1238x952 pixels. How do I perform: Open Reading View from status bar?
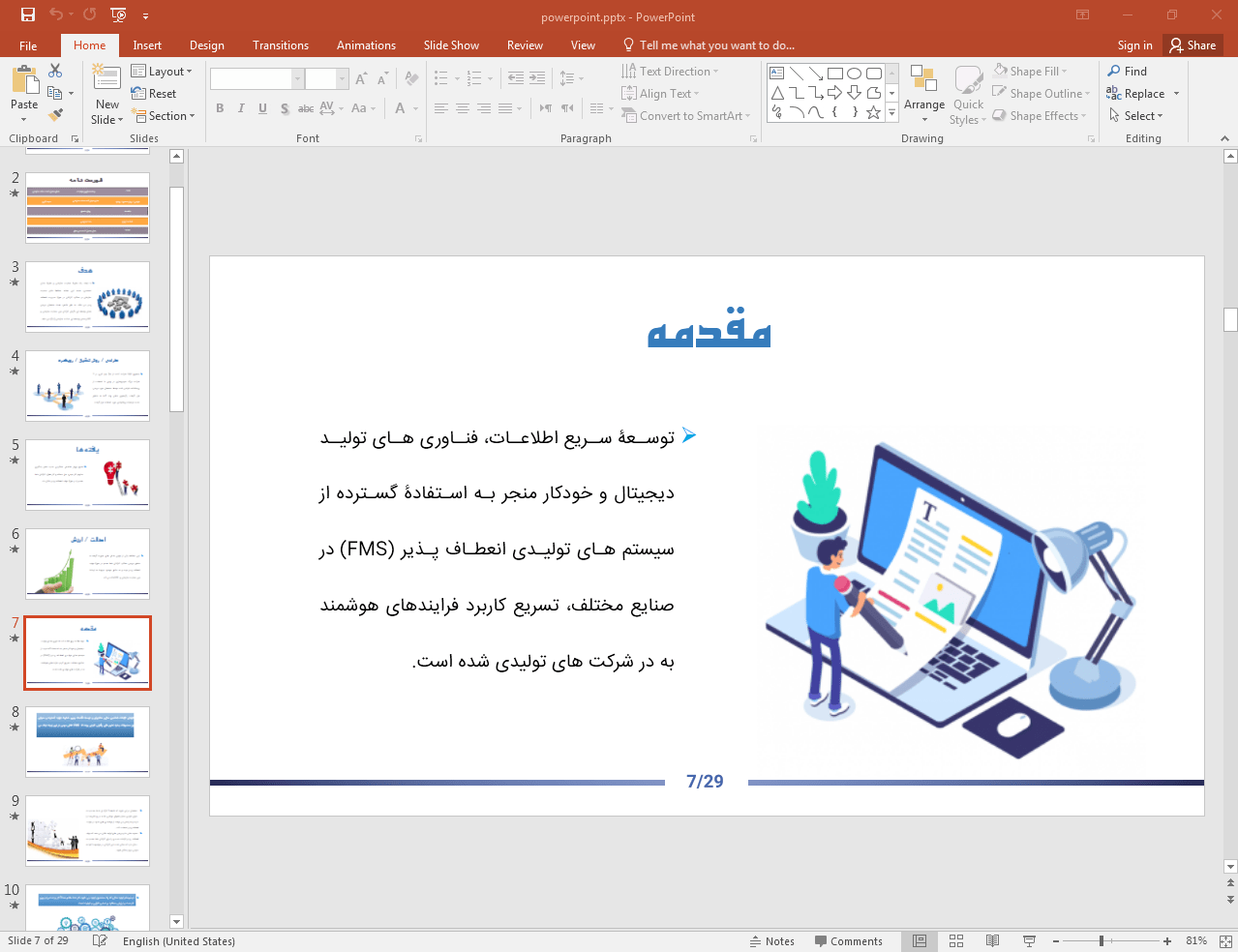coord(992,940)
